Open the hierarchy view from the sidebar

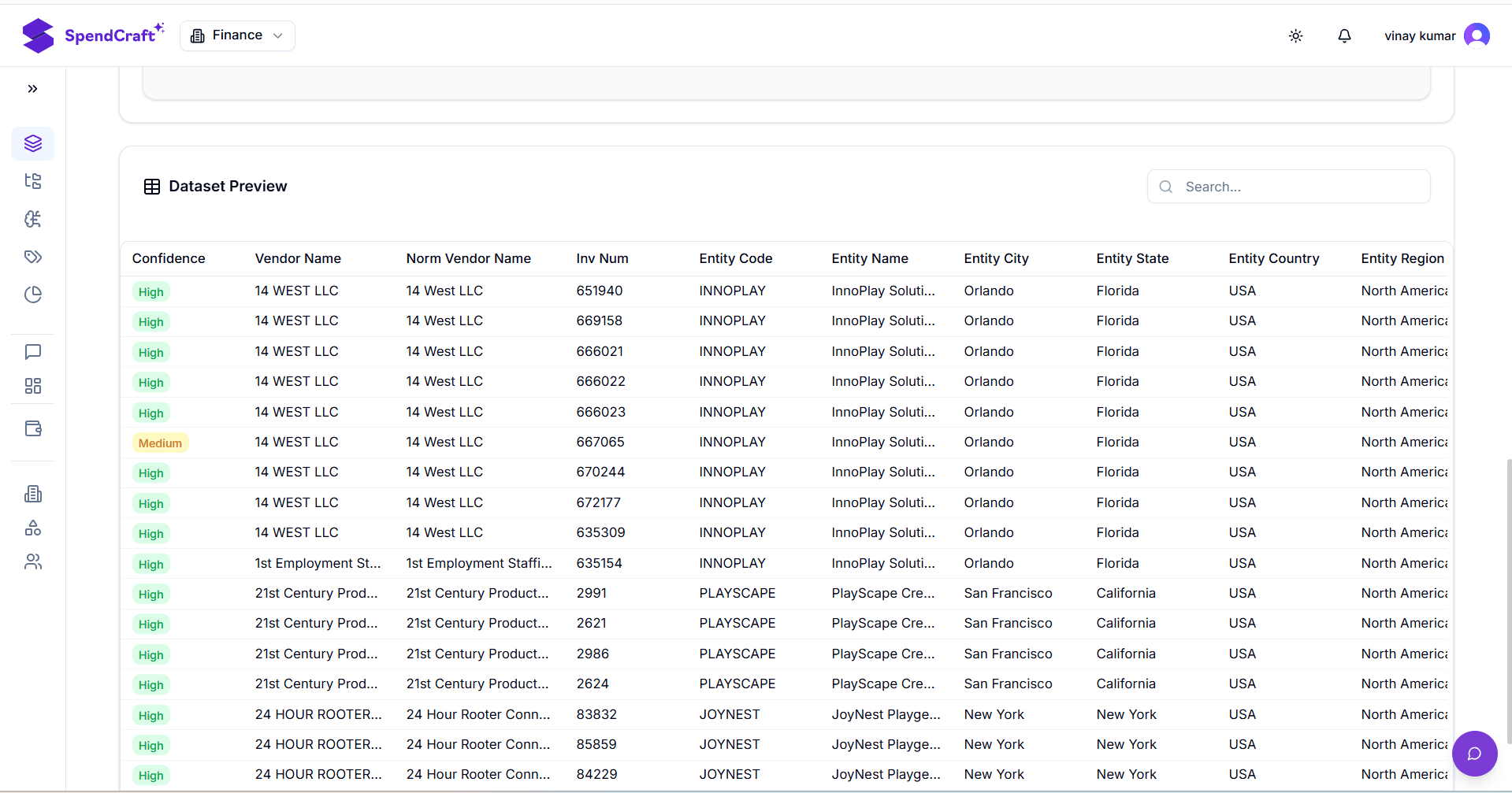(32, 181)
